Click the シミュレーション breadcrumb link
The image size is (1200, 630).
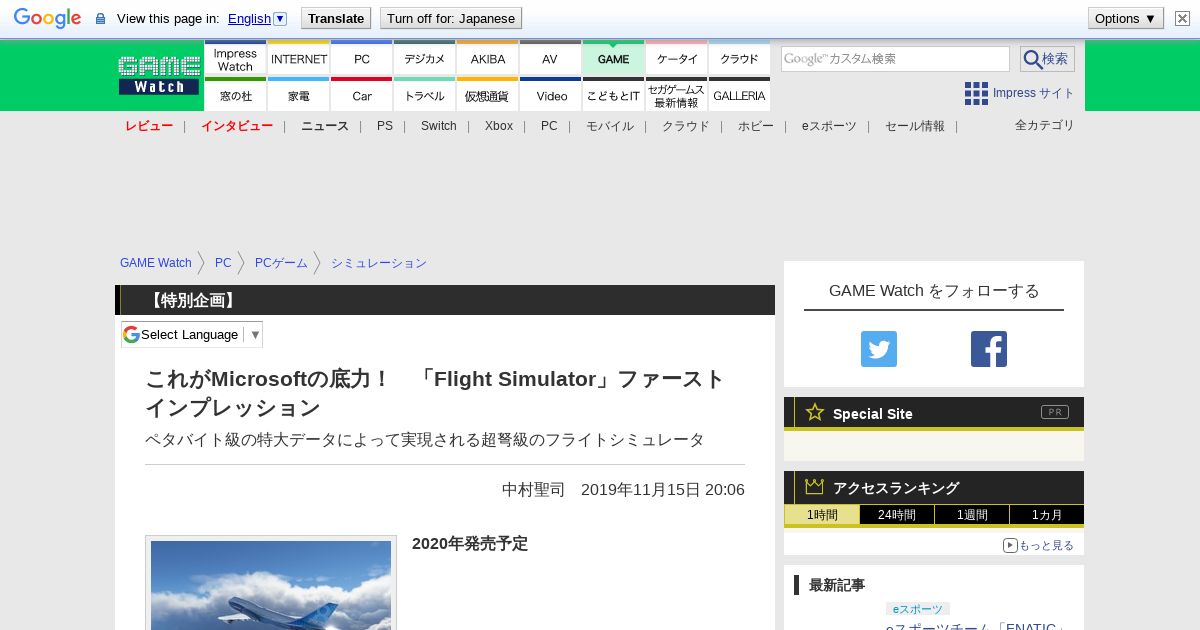pyautogui.click(x=379, y=263)
